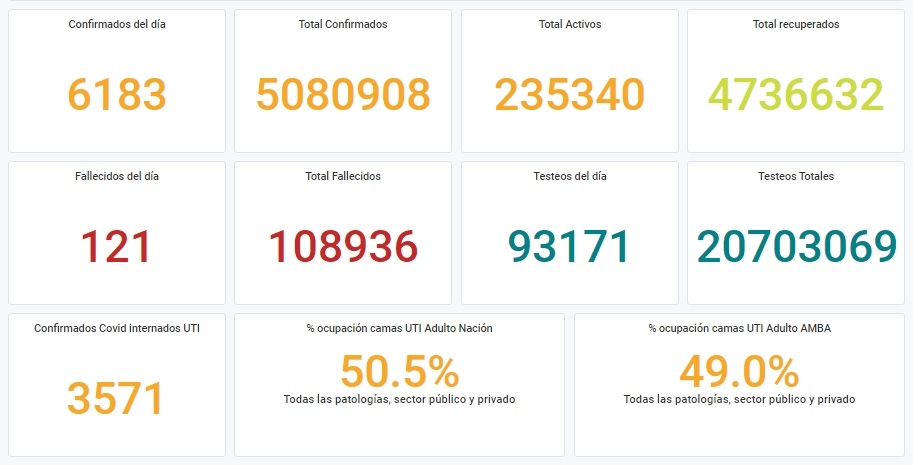Select the Total Activos card
The width and height of the screenshot is (913, 465).
click(569, 81)
